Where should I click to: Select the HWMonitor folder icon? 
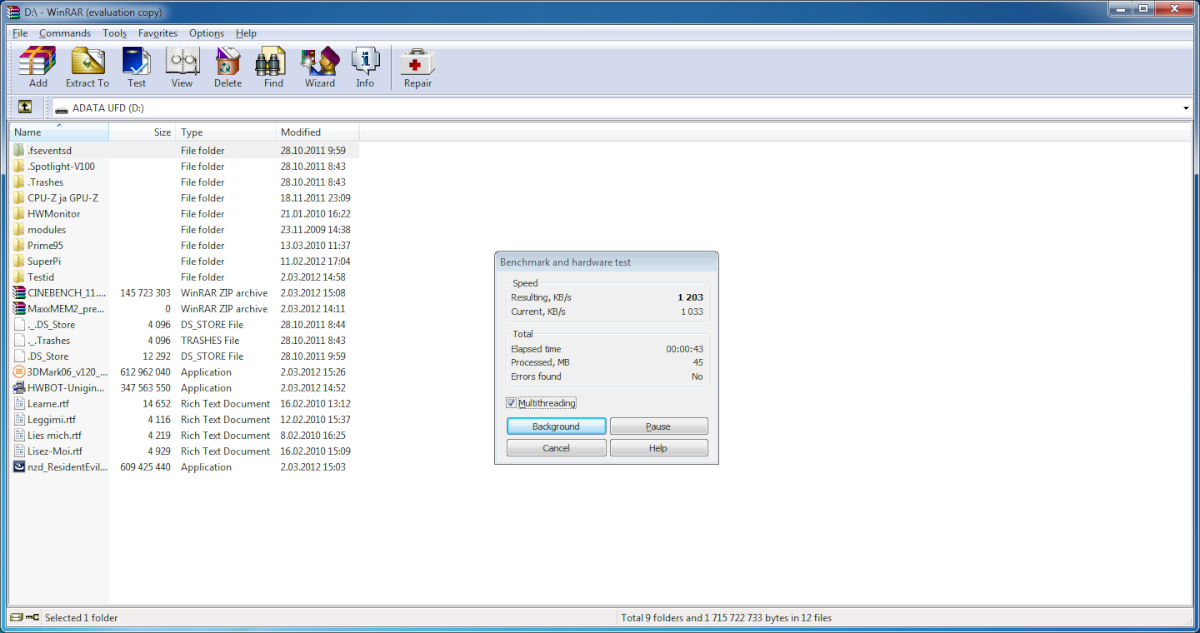point(19,214)
